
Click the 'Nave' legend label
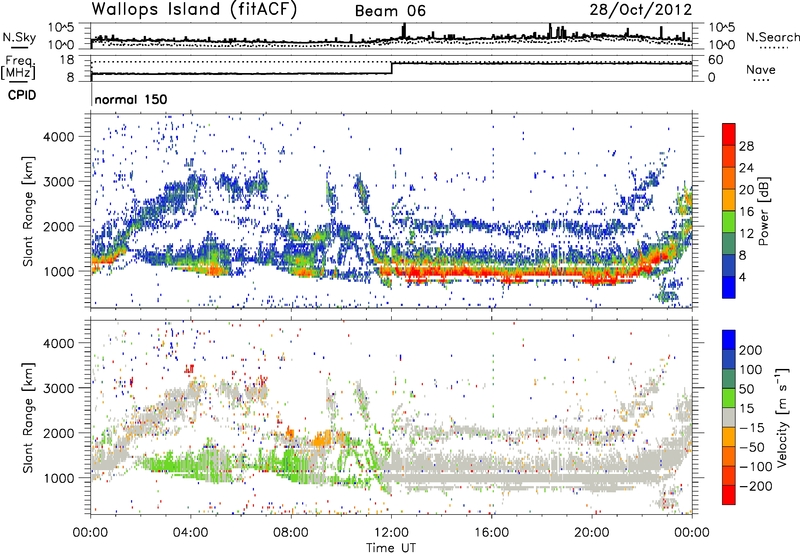[x=761, y=69]
